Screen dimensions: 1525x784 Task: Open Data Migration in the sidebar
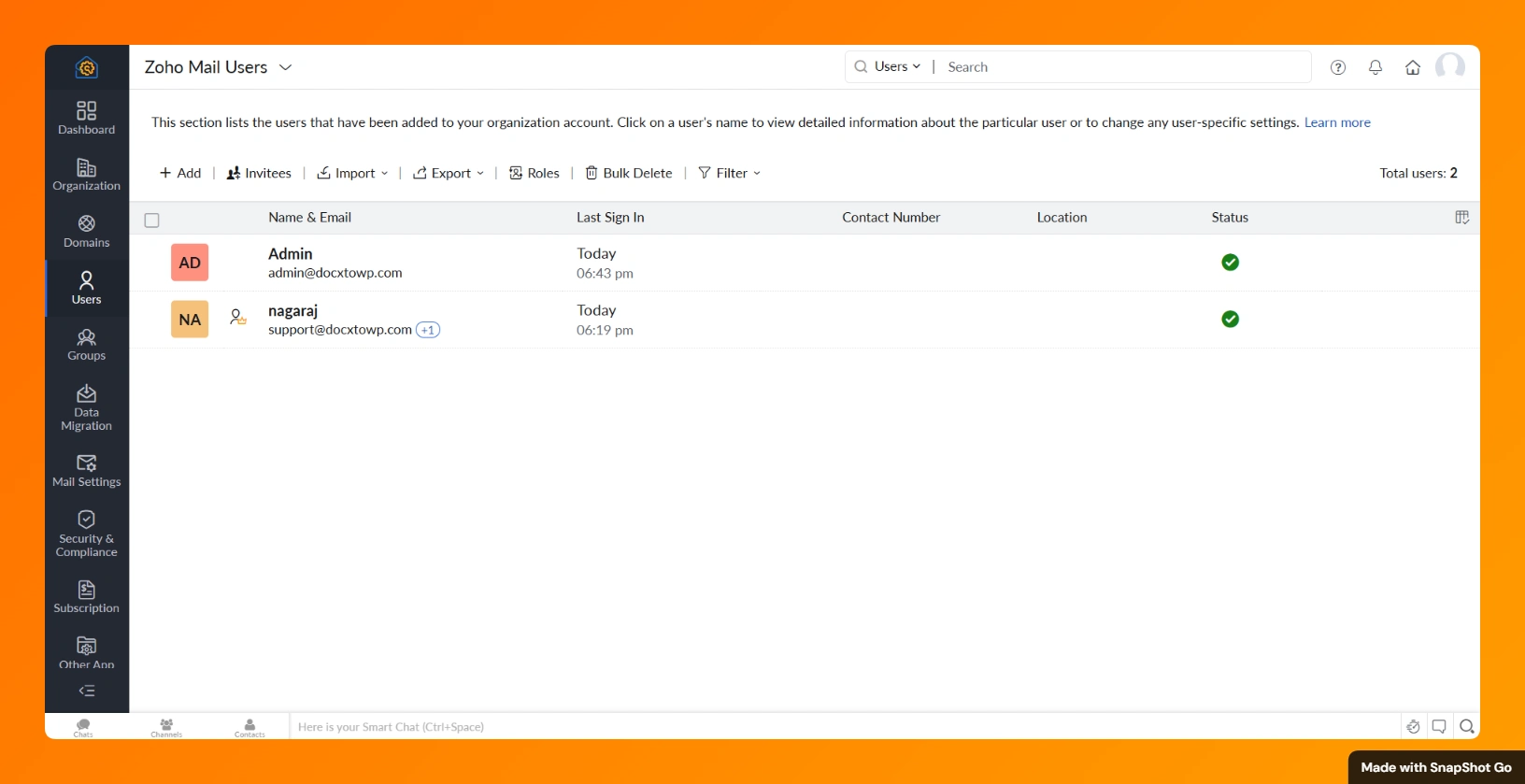tap(87, 407)
